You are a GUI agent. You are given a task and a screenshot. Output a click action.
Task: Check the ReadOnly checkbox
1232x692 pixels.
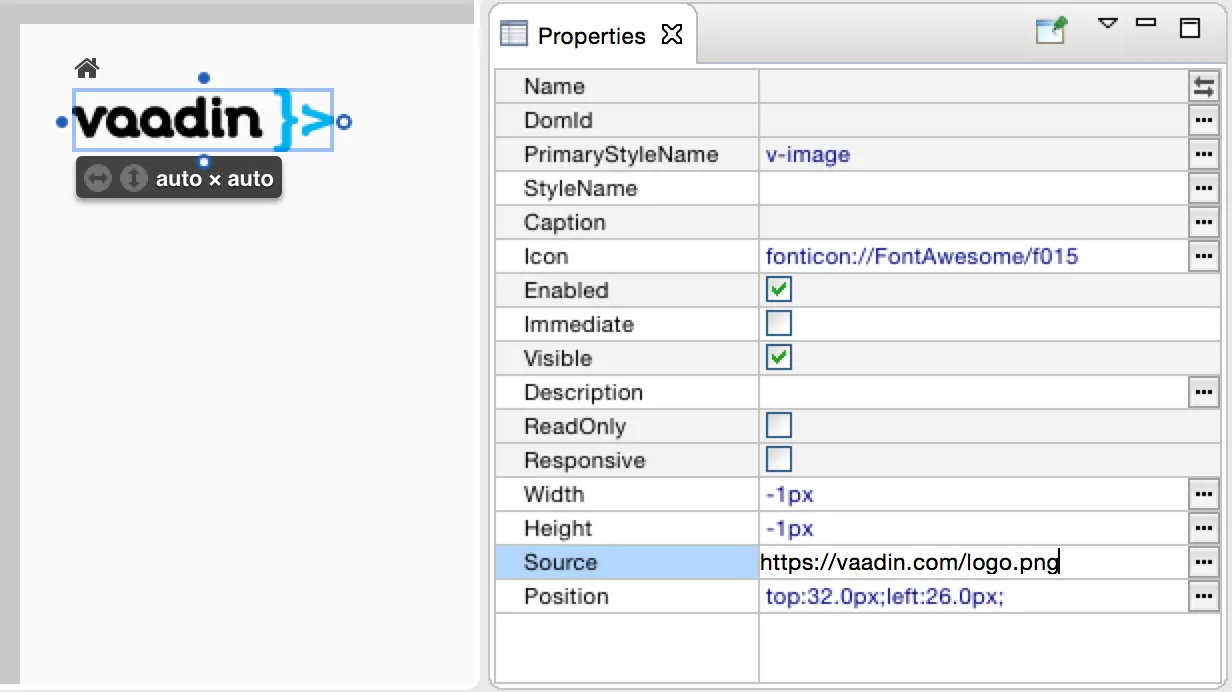(778, 425)
